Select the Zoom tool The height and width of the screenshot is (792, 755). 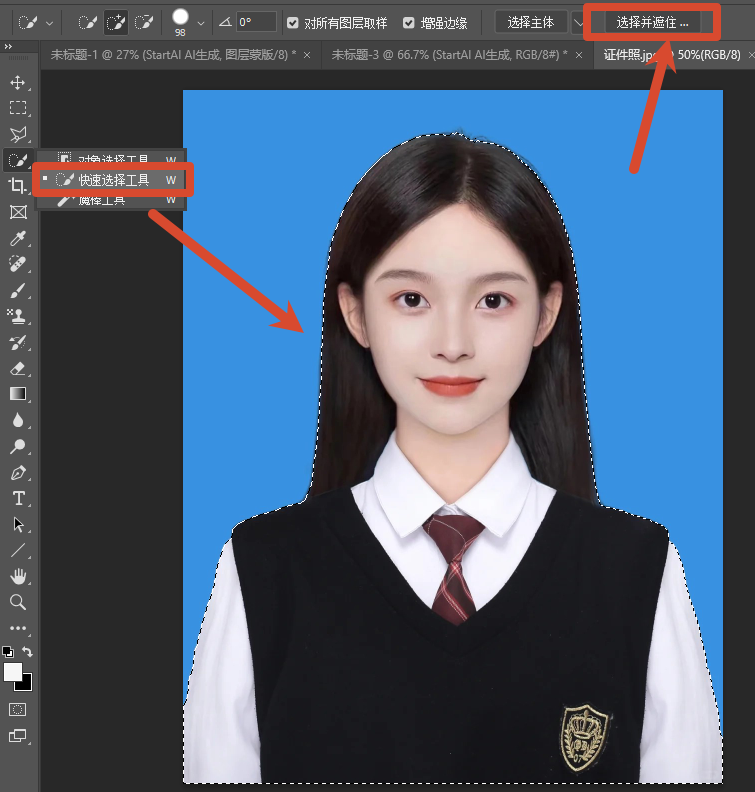click(x=18, y=602)
